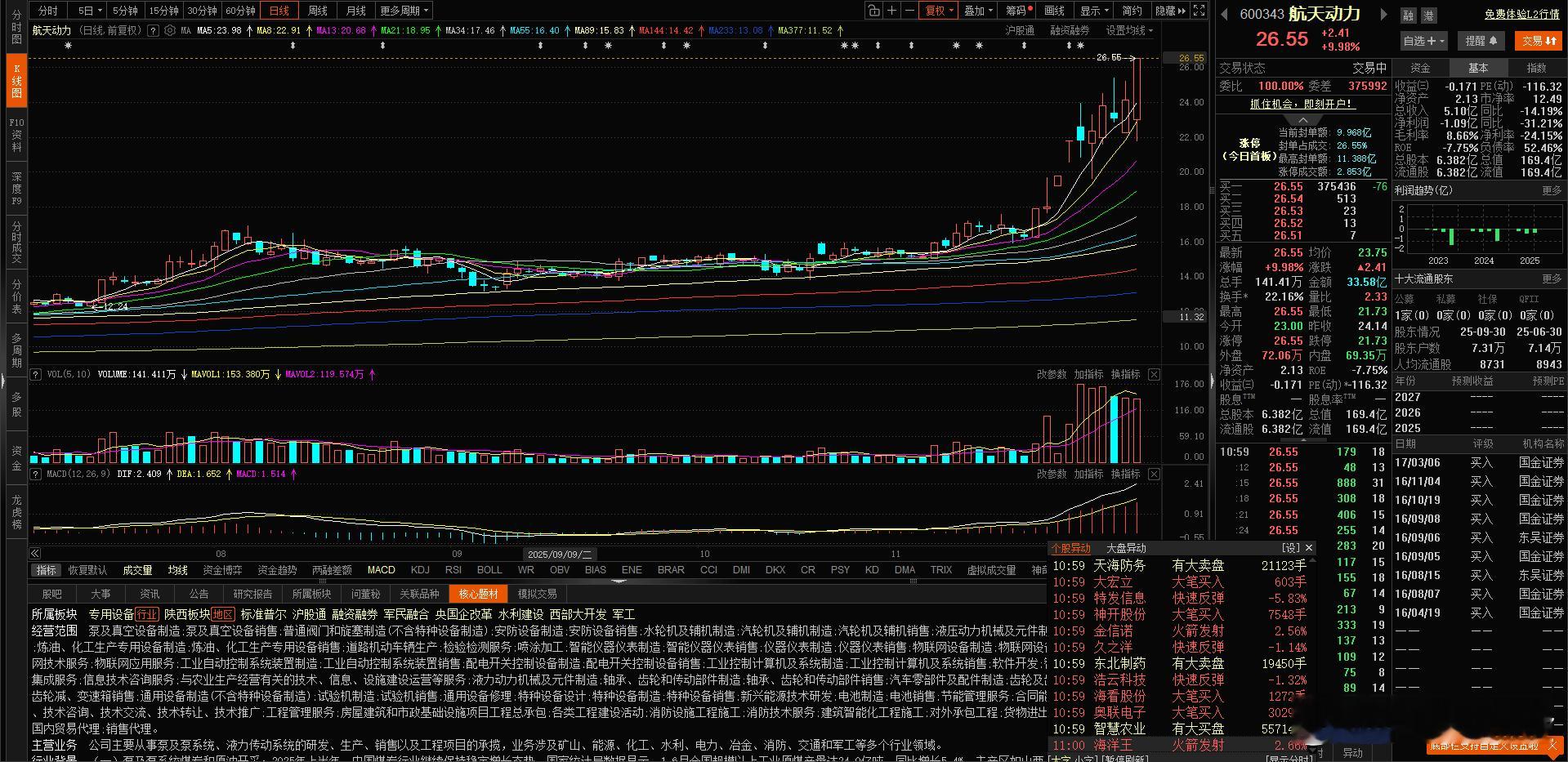This screenshot has height=762, width=1568.
Task: Click 抓住机会，即刻开户 link
Action: point(1302,104)
